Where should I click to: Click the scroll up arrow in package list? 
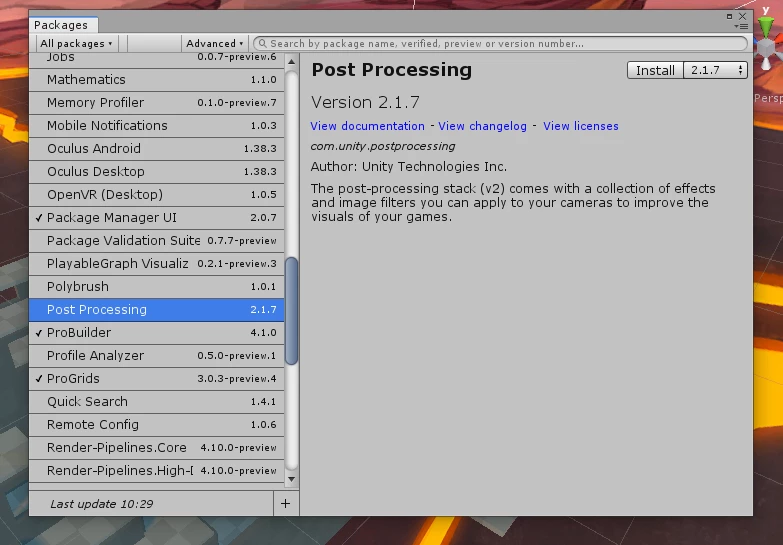pyautogui.click(x=292, y=62)
